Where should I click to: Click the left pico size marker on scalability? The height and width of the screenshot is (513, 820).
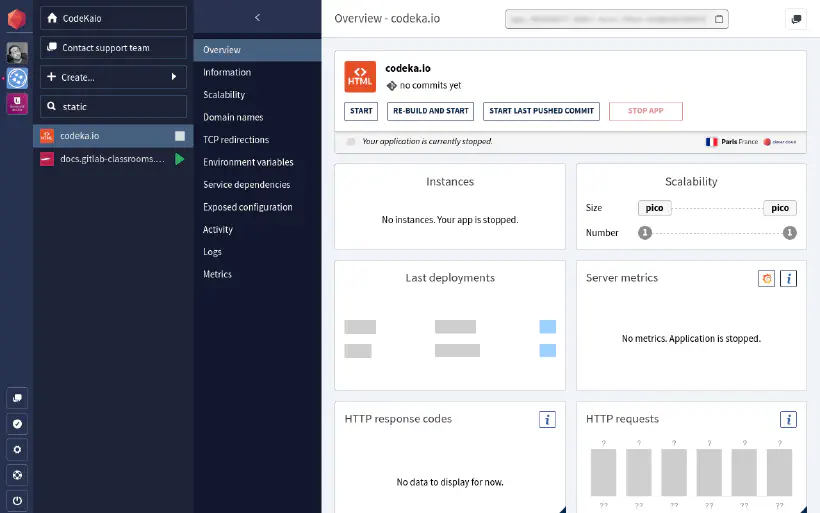click(x=653, y=208)
